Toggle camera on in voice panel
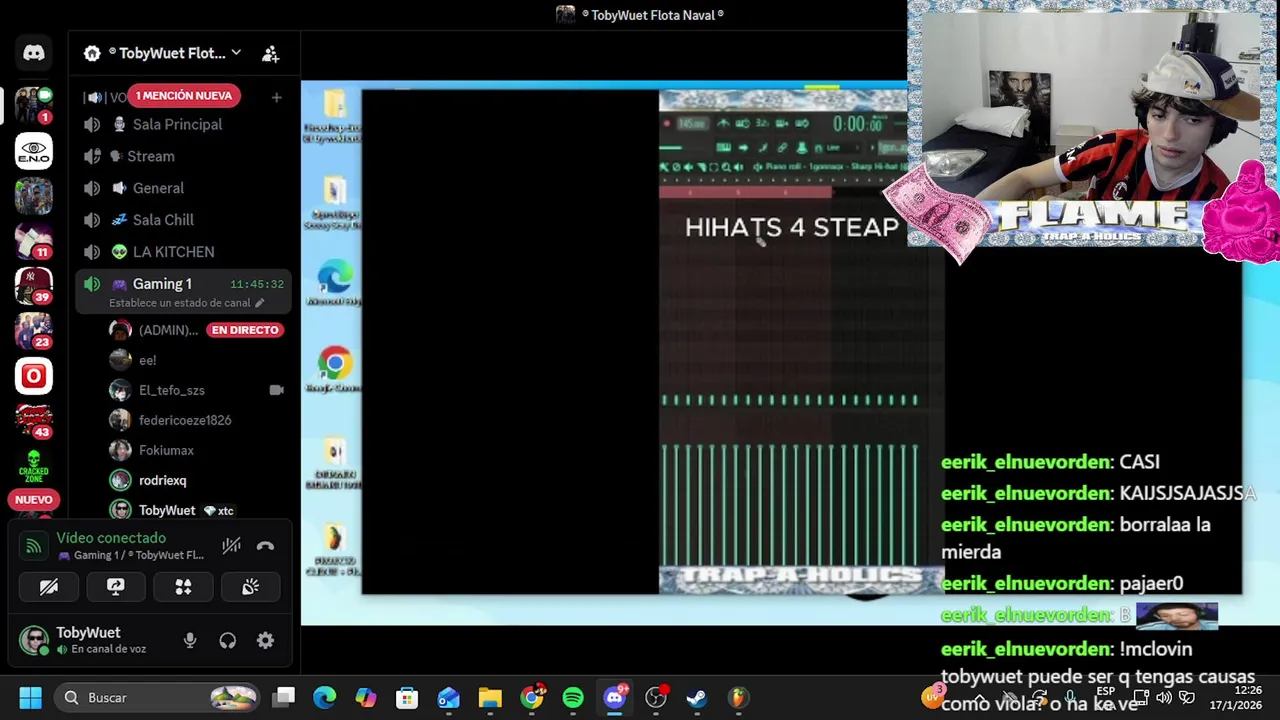Image resolution: width=1280 pixels, height=720 pixels. pyautogui.click(x=48, y=587)
